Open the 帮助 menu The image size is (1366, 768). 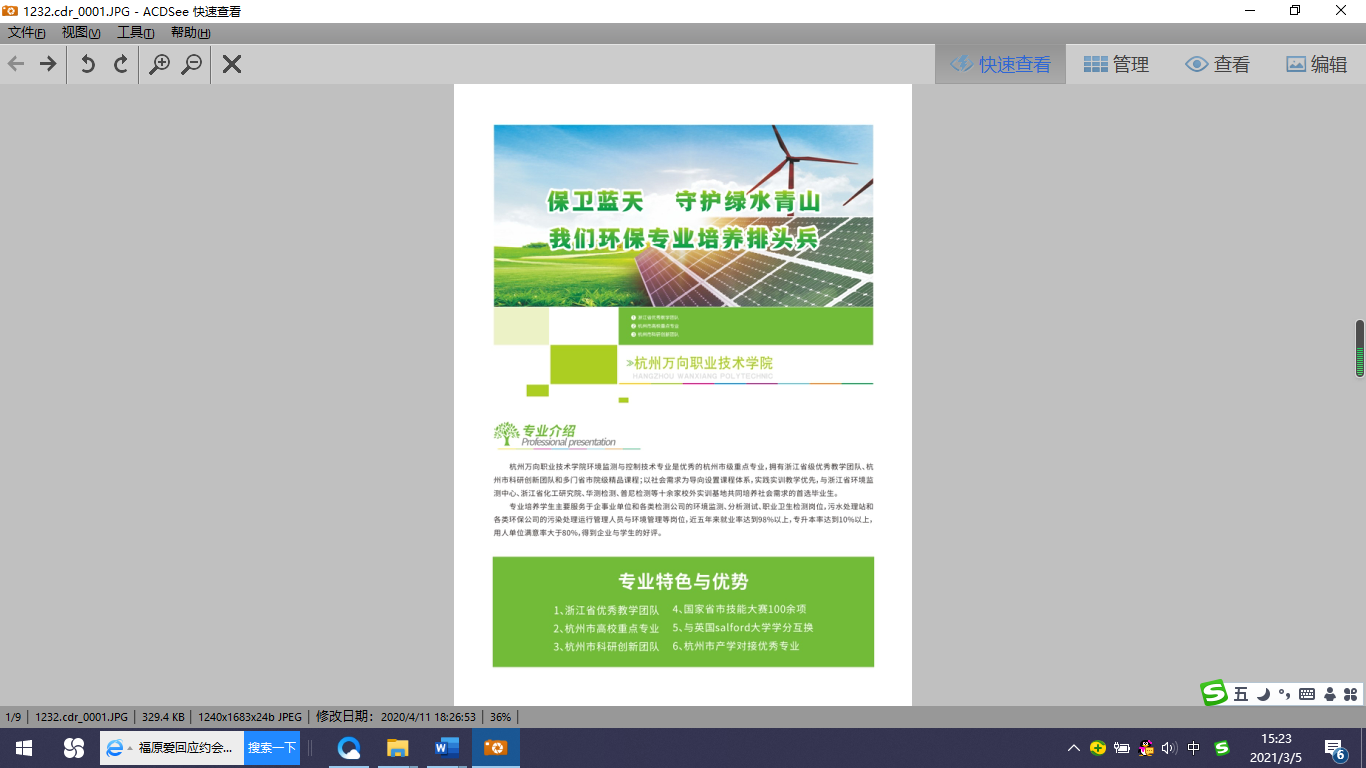(x=190, y=33)
